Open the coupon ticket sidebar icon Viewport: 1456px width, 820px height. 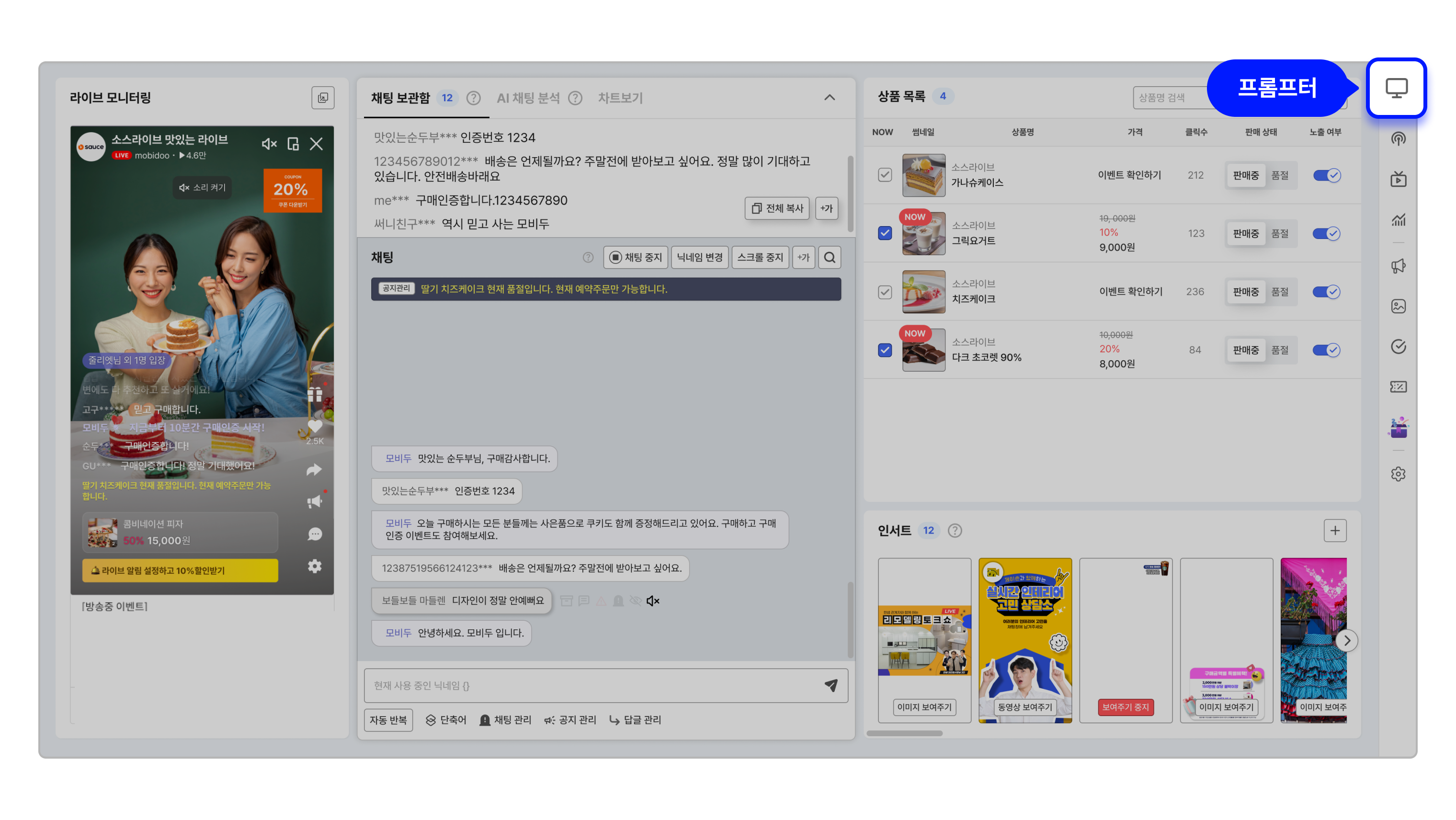click(1399, 387)
